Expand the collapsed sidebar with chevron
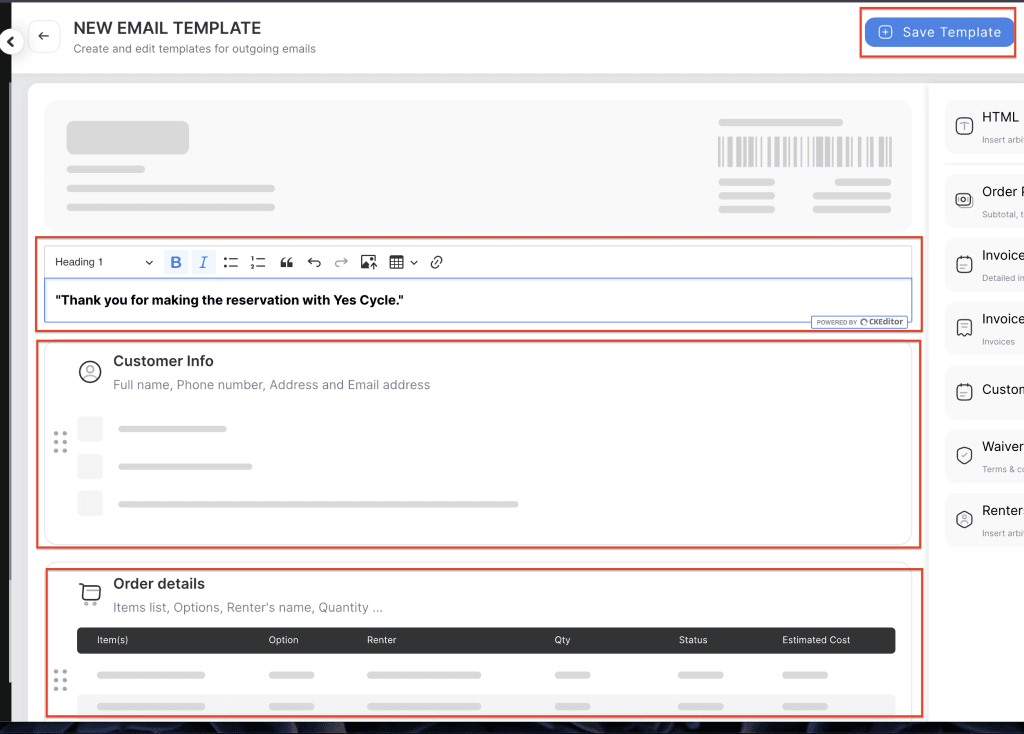The height and width of the screenshot is (734, 1024). pos(10,42)
